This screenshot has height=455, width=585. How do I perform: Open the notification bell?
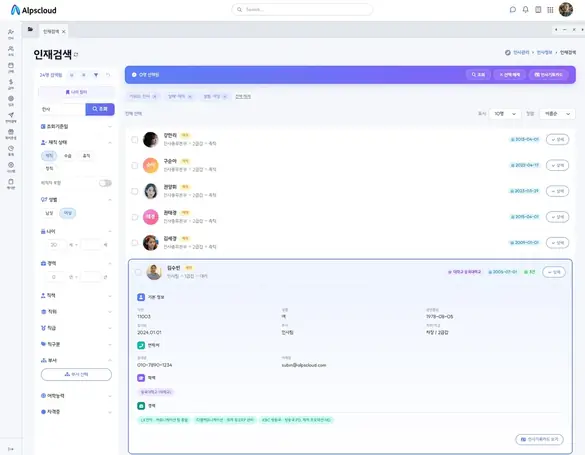pos(525,10)
